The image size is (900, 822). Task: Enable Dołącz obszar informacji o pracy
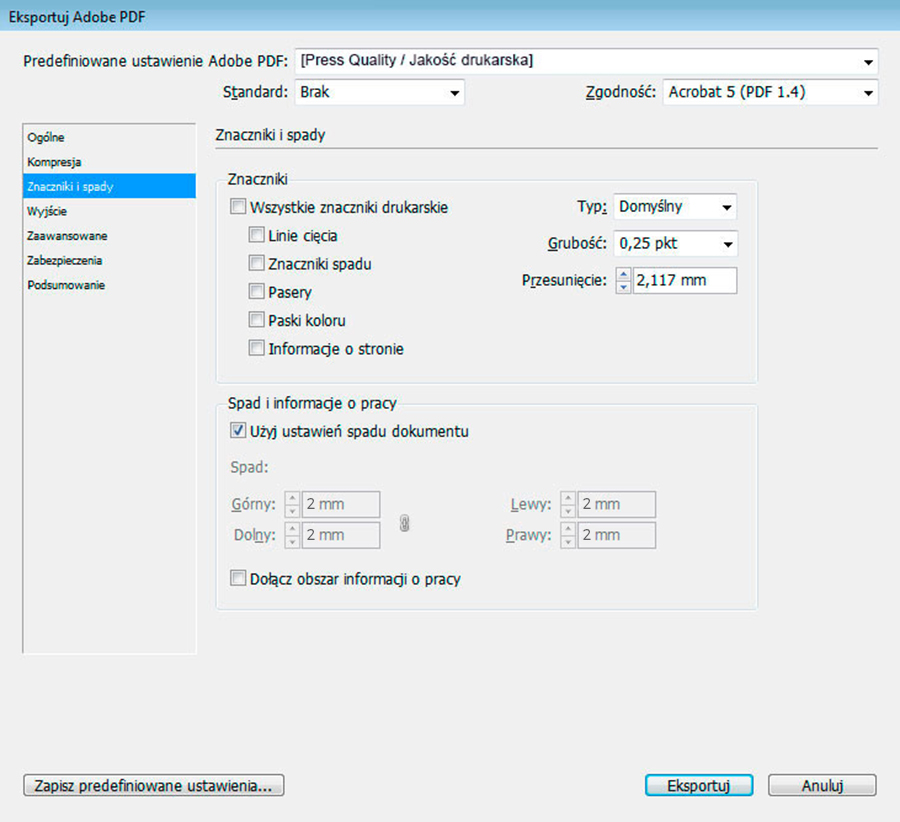(x=238, y=577)
